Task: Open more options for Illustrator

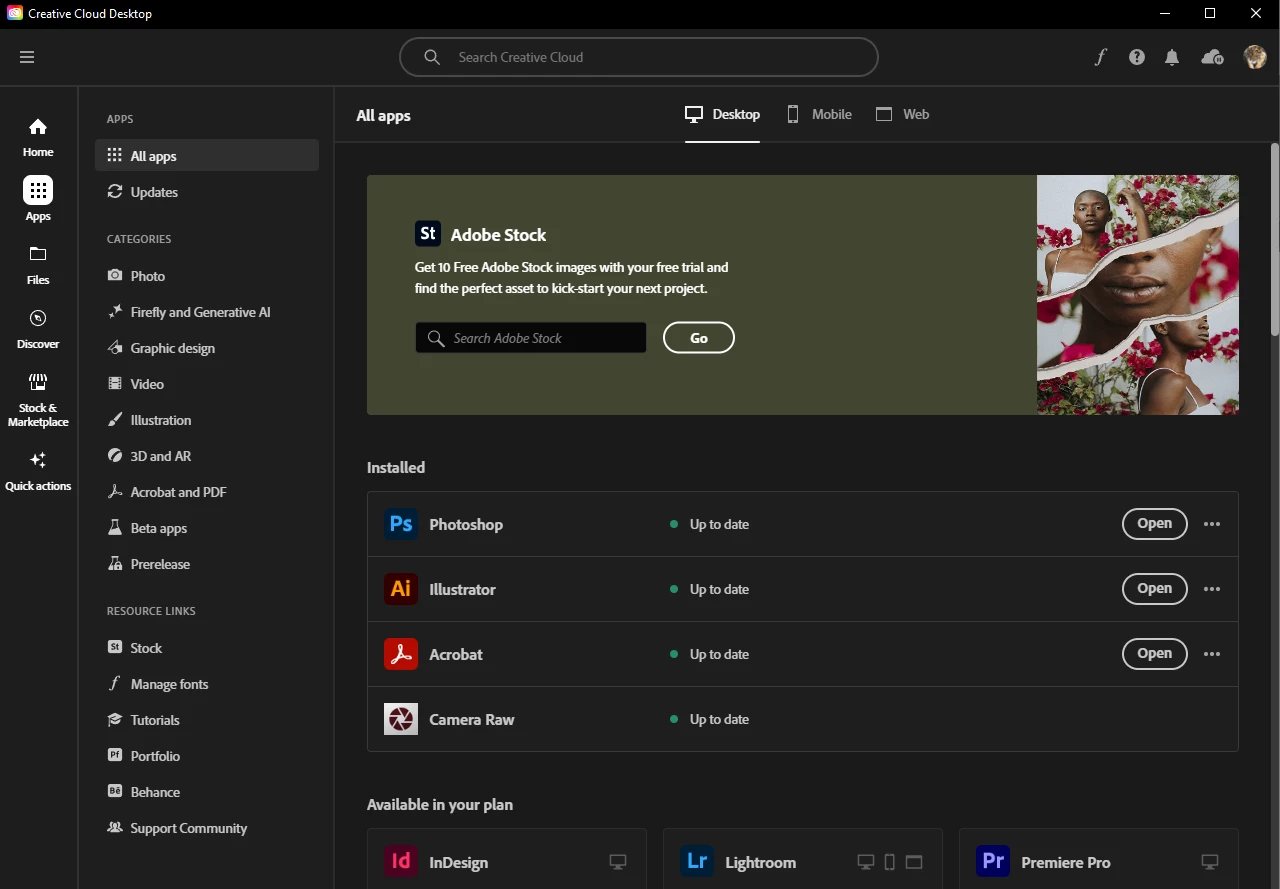Action: (x=1212, y=589)
